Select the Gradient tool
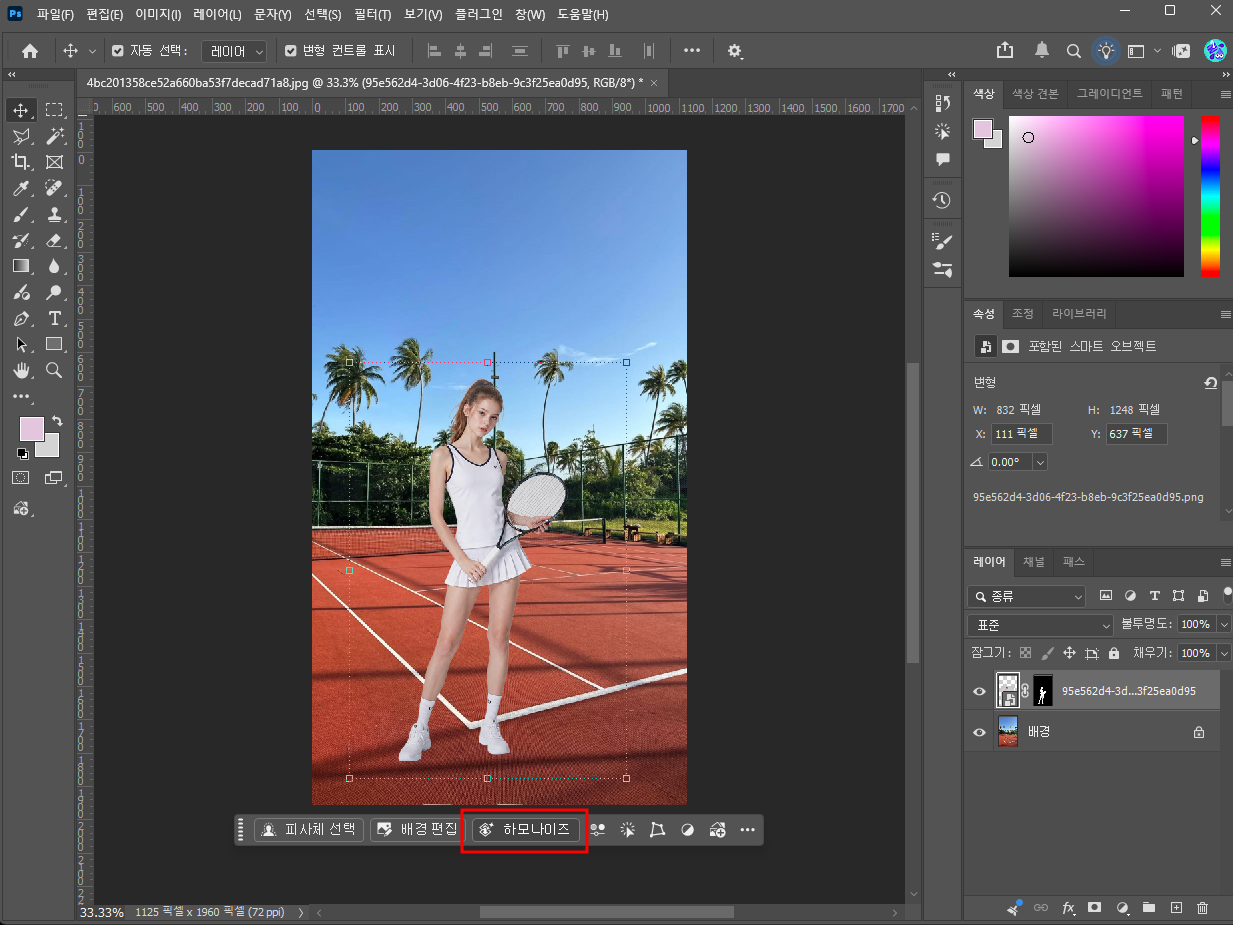Screen dimensions: 1233x925 point(21,266)
